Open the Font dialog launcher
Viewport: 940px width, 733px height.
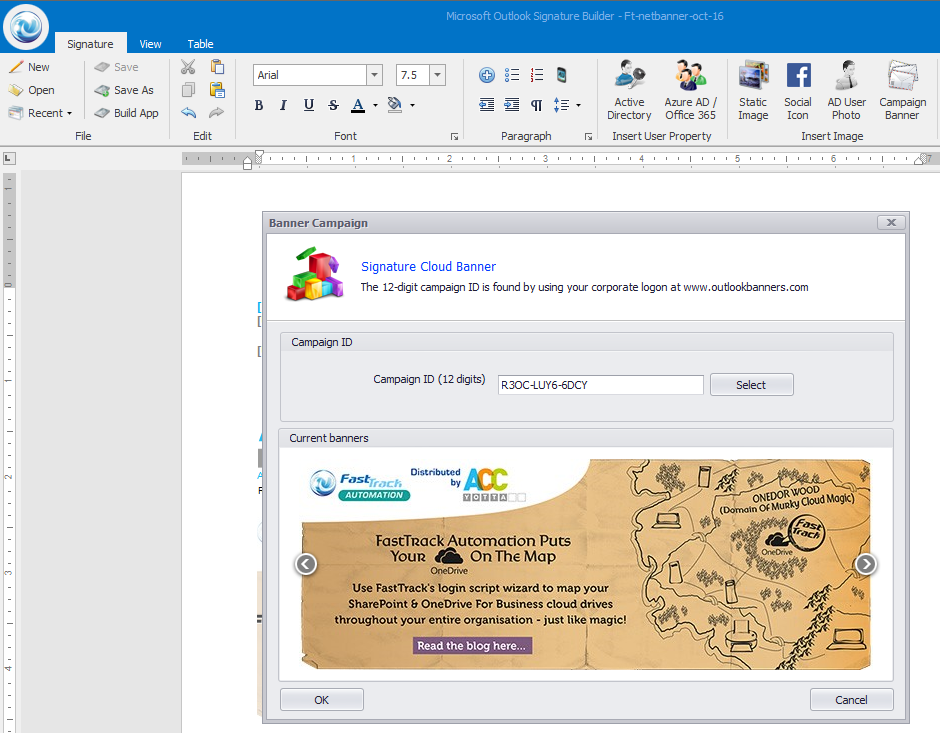(454, 137)
